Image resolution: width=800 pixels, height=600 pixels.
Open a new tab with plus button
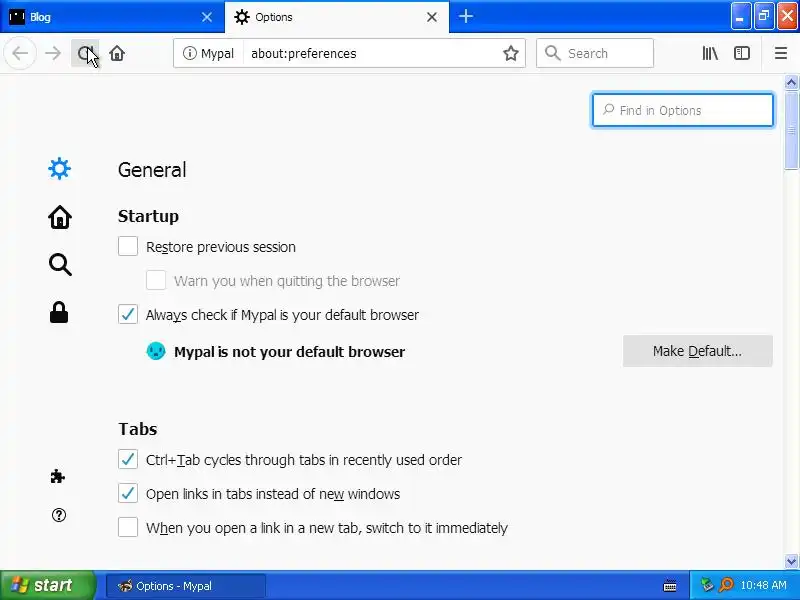coord(465,16)
